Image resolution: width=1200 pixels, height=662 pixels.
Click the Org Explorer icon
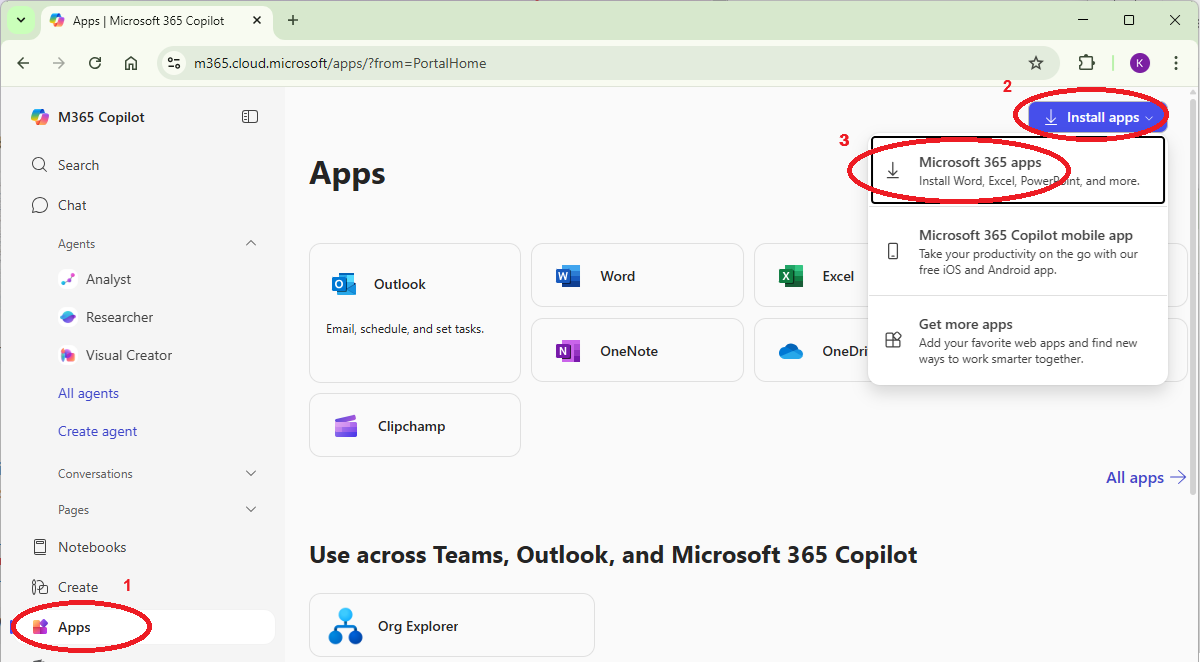pyautogui.click(x=346, y=626)
